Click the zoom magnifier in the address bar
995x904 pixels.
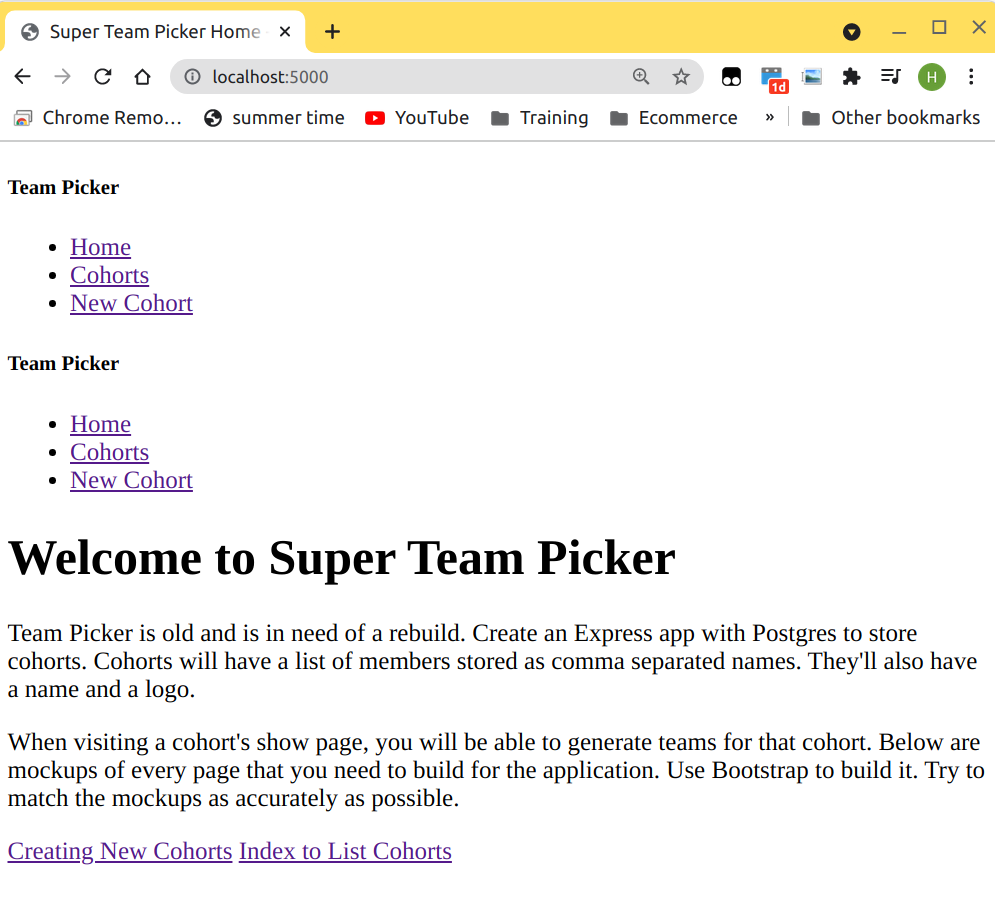coord(641,76)
